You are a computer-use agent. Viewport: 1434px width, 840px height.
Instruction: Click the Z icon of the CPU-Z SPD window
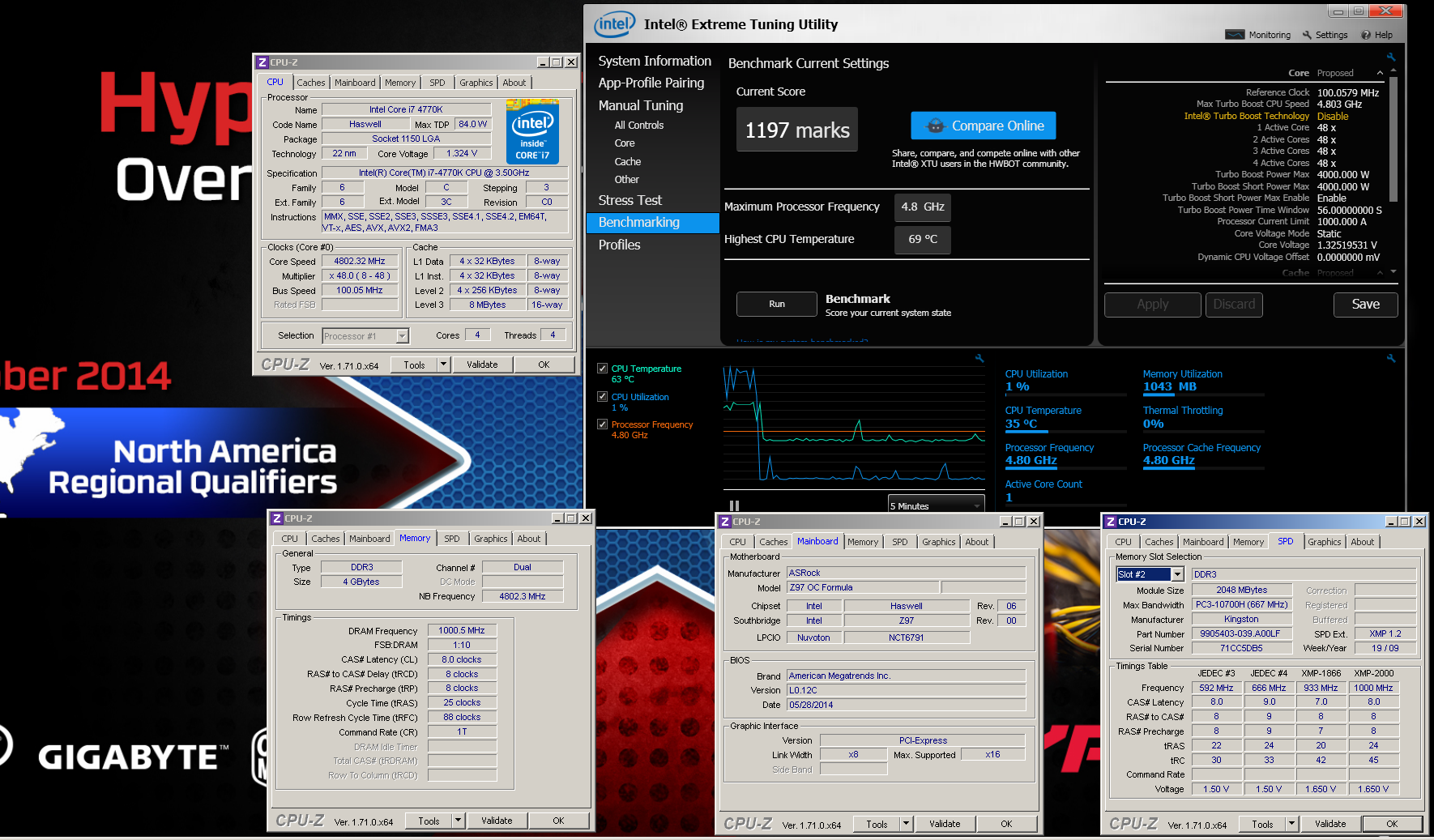pos(1111,522)
